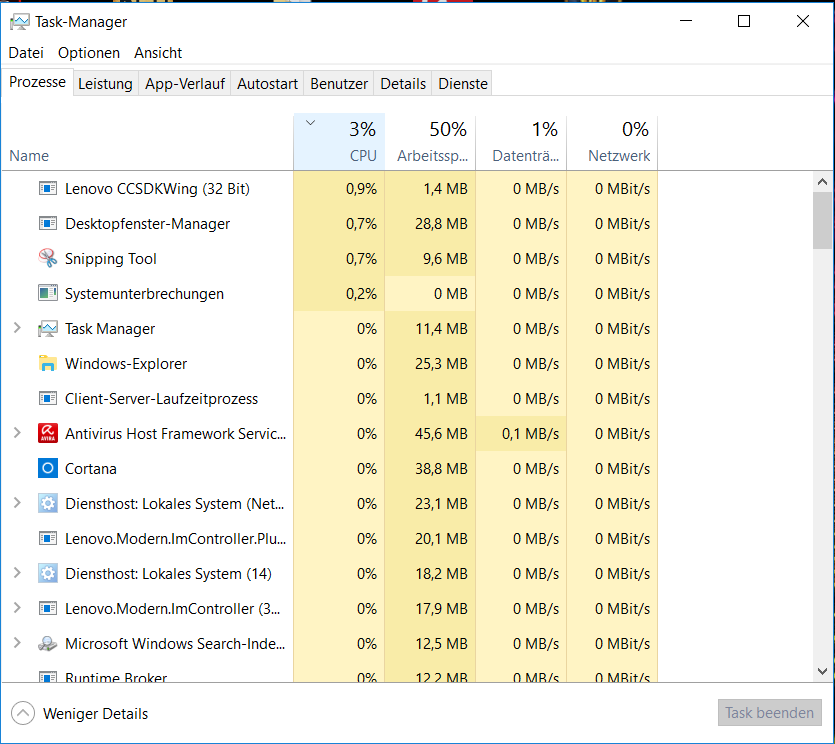This screenshot has height=744, width=835.
Task: Click the Task beenden button
Action: tap(769, 713)
